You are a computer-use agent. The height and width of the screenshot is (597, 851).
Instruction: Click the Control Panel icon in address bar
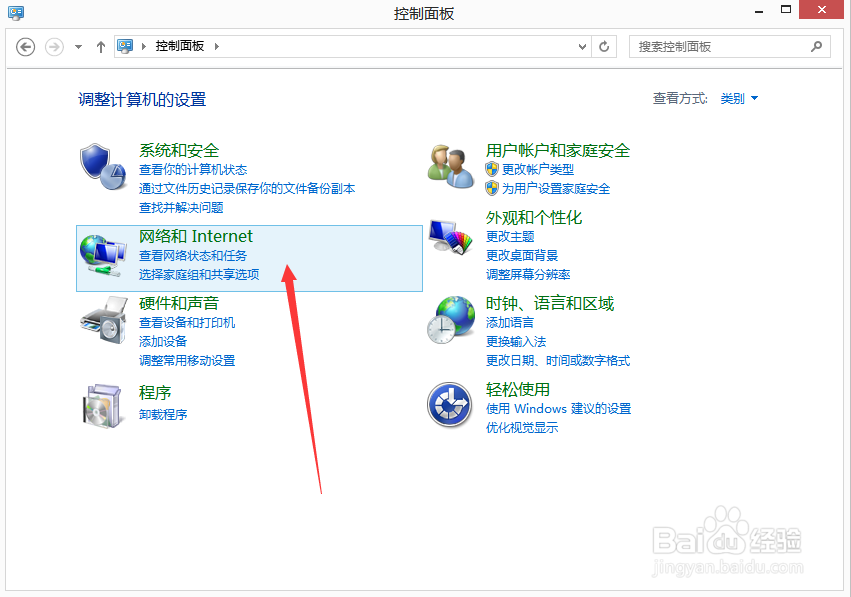(124, 46)
